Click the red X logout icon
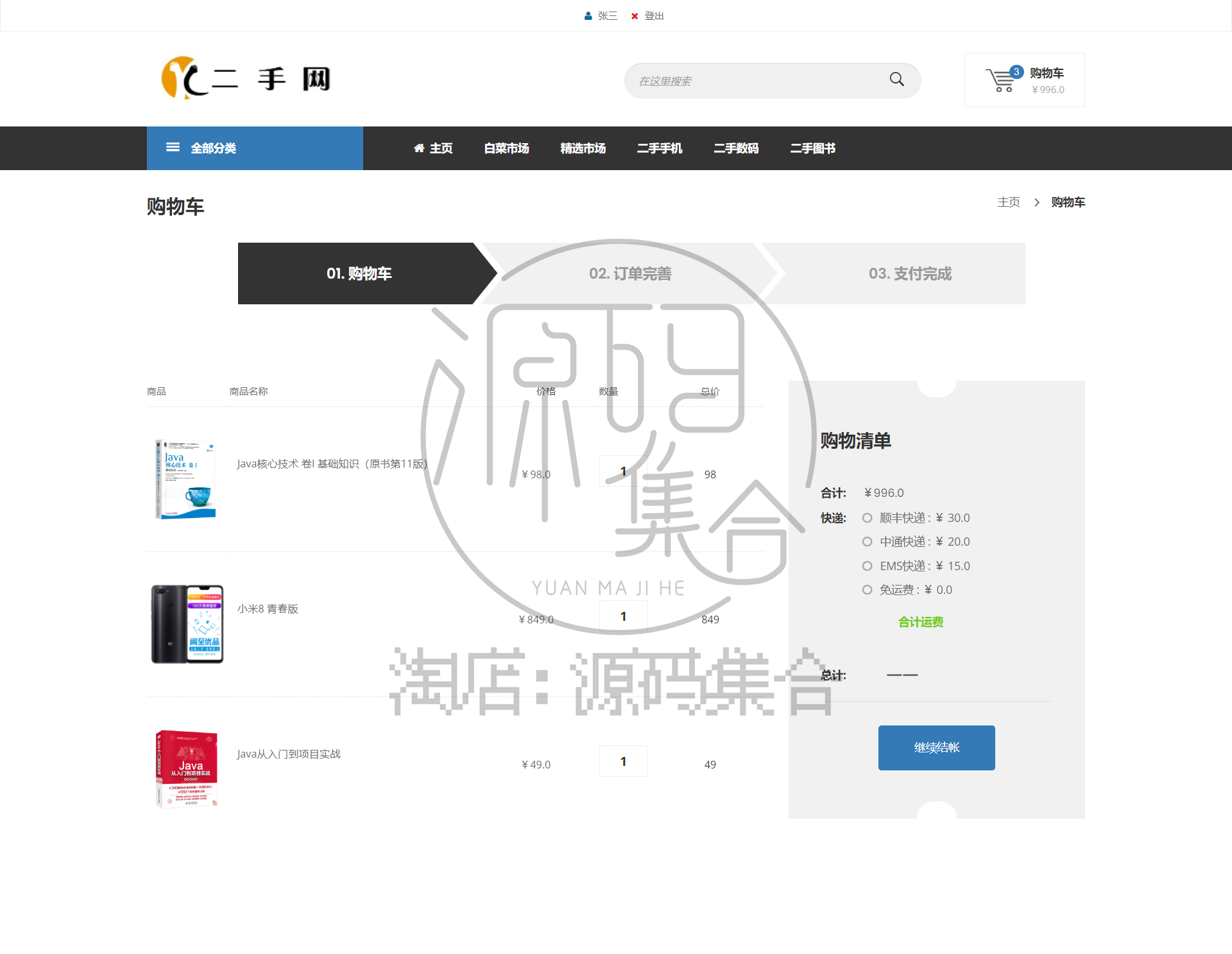 click(635, 16)
